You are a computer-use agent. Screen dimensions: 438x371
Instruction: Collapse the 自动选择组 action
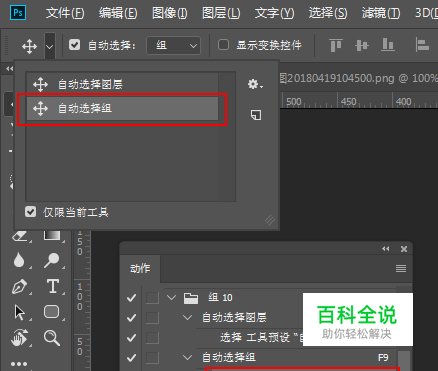pyautogui.click(x=188, y=358)
